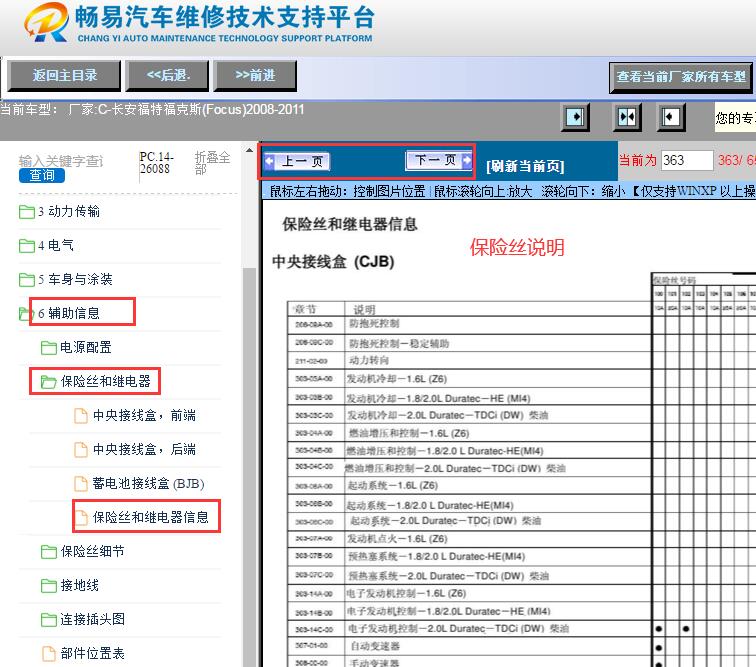
Task: Collapse the 保险丝和继电器 folder
Action: tap(48, 382)
